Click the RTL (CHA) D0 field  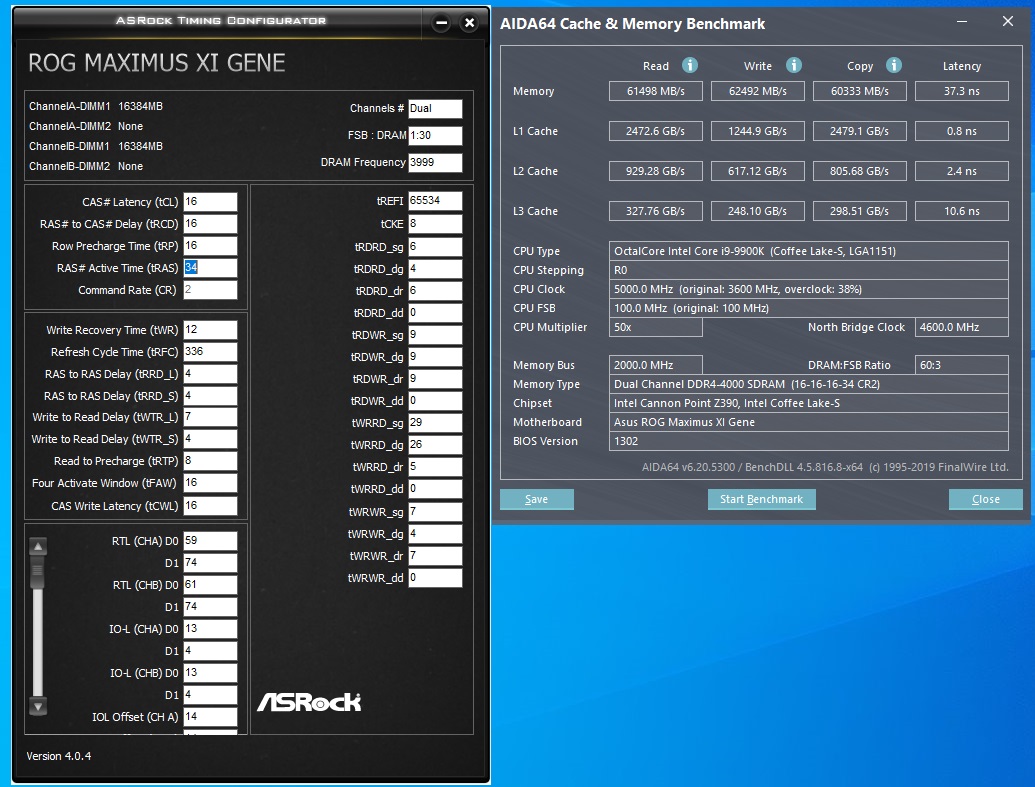click(x=210, y=541)
